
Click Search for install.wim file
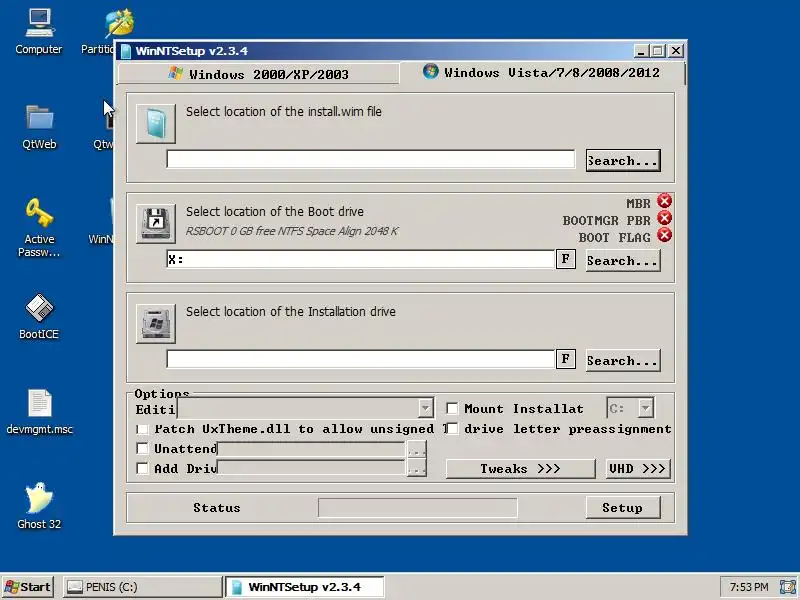click(623, 161)
